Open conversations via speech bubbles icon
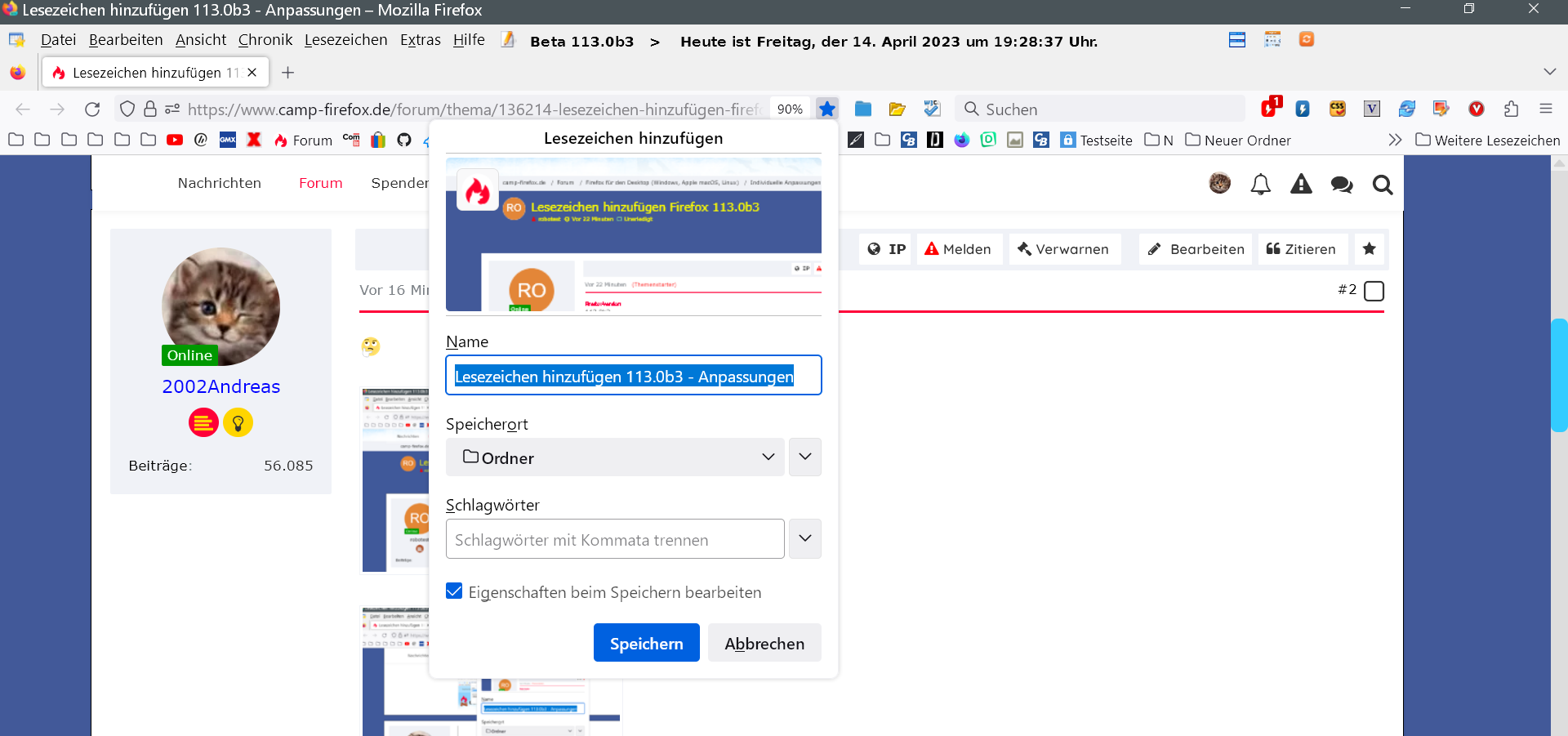This screenshot has height=736, width=1568. 1342,185
